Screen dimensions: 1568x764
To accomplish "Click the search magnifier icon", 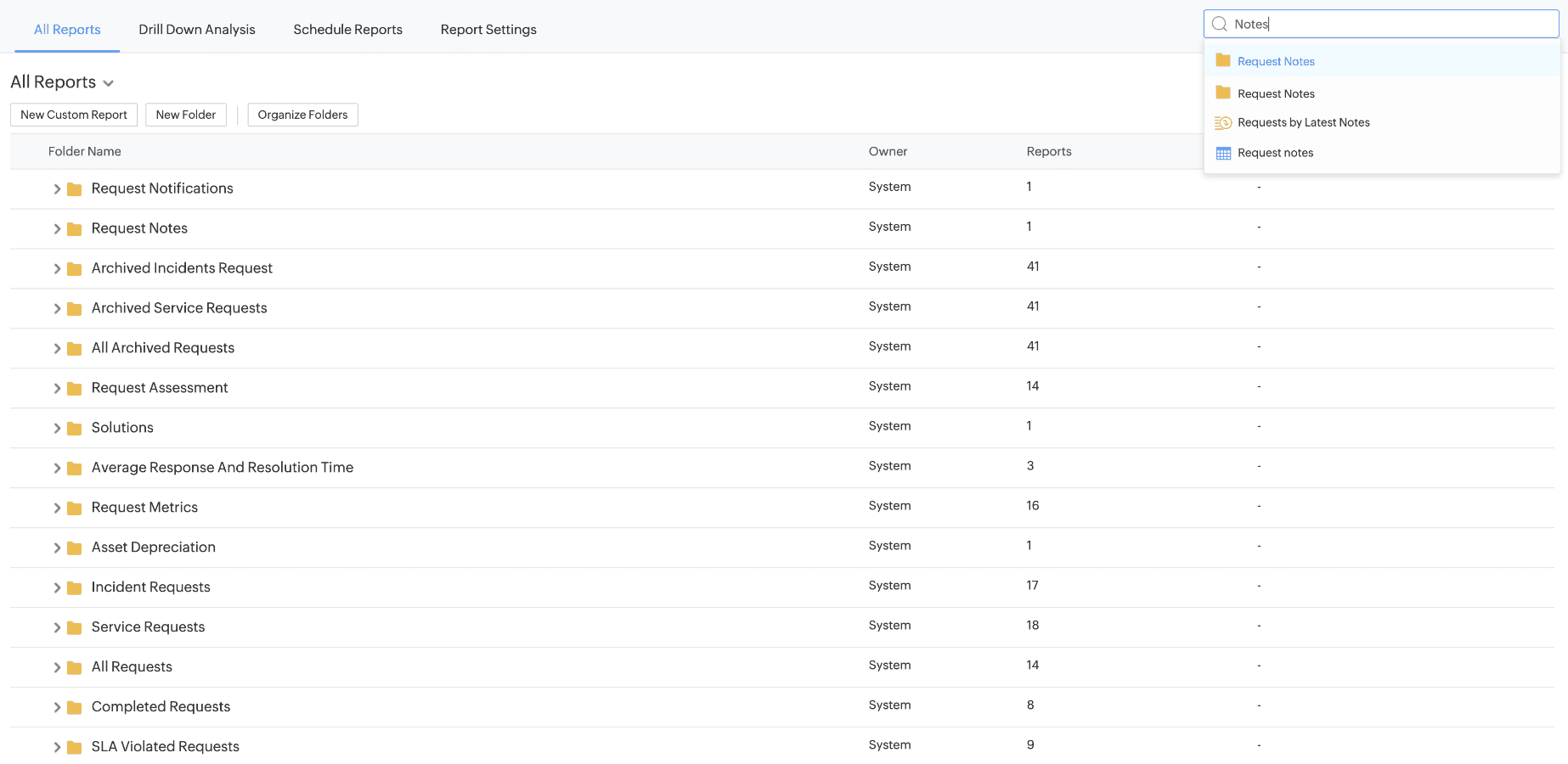I will pos(1220,25).
